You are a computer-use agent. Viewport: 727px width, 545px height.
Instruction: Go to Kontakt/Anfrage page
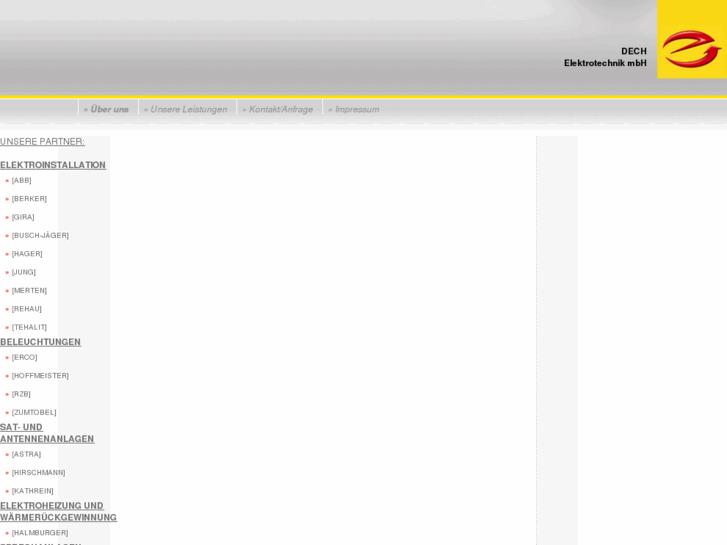[x=280, y=109]
